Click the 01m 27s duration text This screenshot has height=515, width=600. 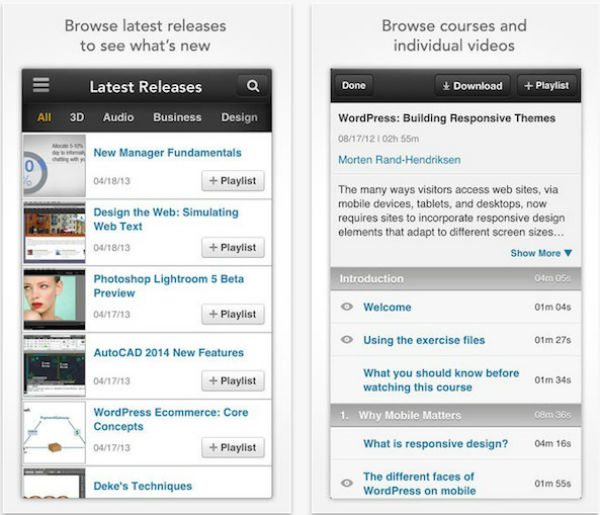(553, 340)
